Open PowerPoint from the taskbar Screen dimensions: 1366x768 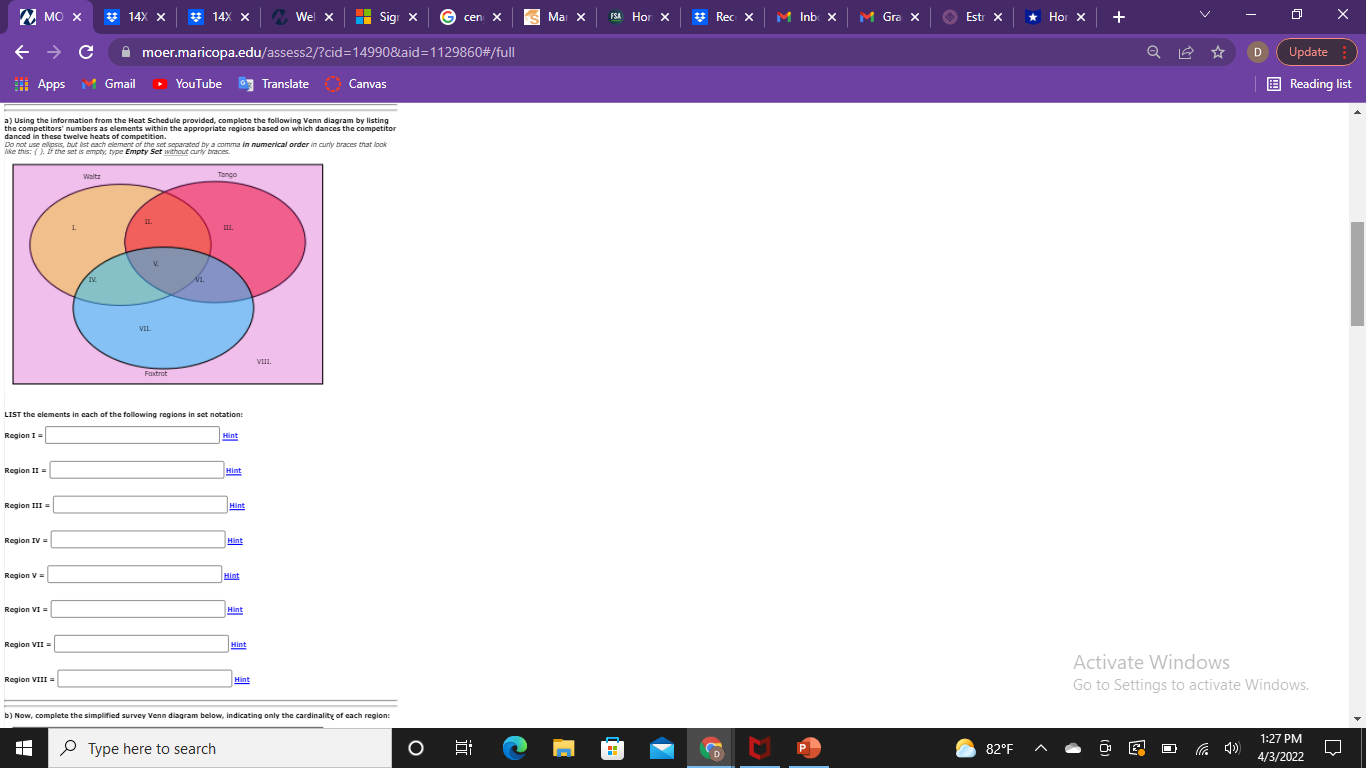click(x=809, y=748)
